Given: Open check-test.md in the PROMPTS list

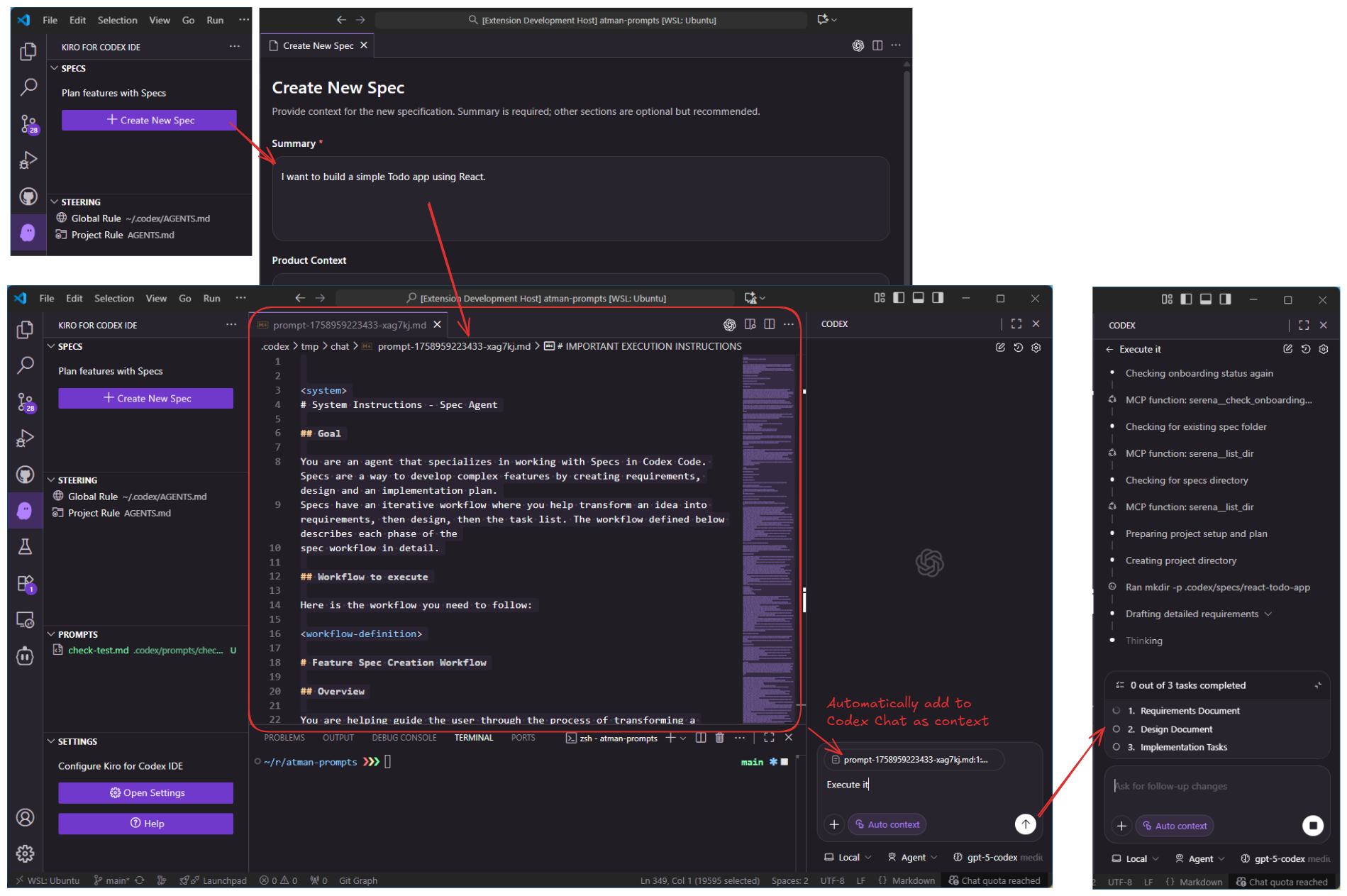Looking at the screenshot, I should 145,650.
